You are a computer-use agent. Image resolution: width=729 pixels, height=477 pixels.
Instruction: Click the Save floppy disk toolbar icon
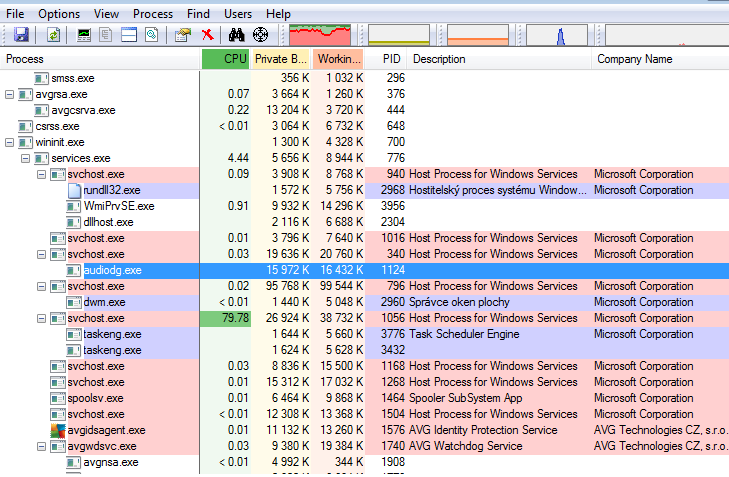21,35
